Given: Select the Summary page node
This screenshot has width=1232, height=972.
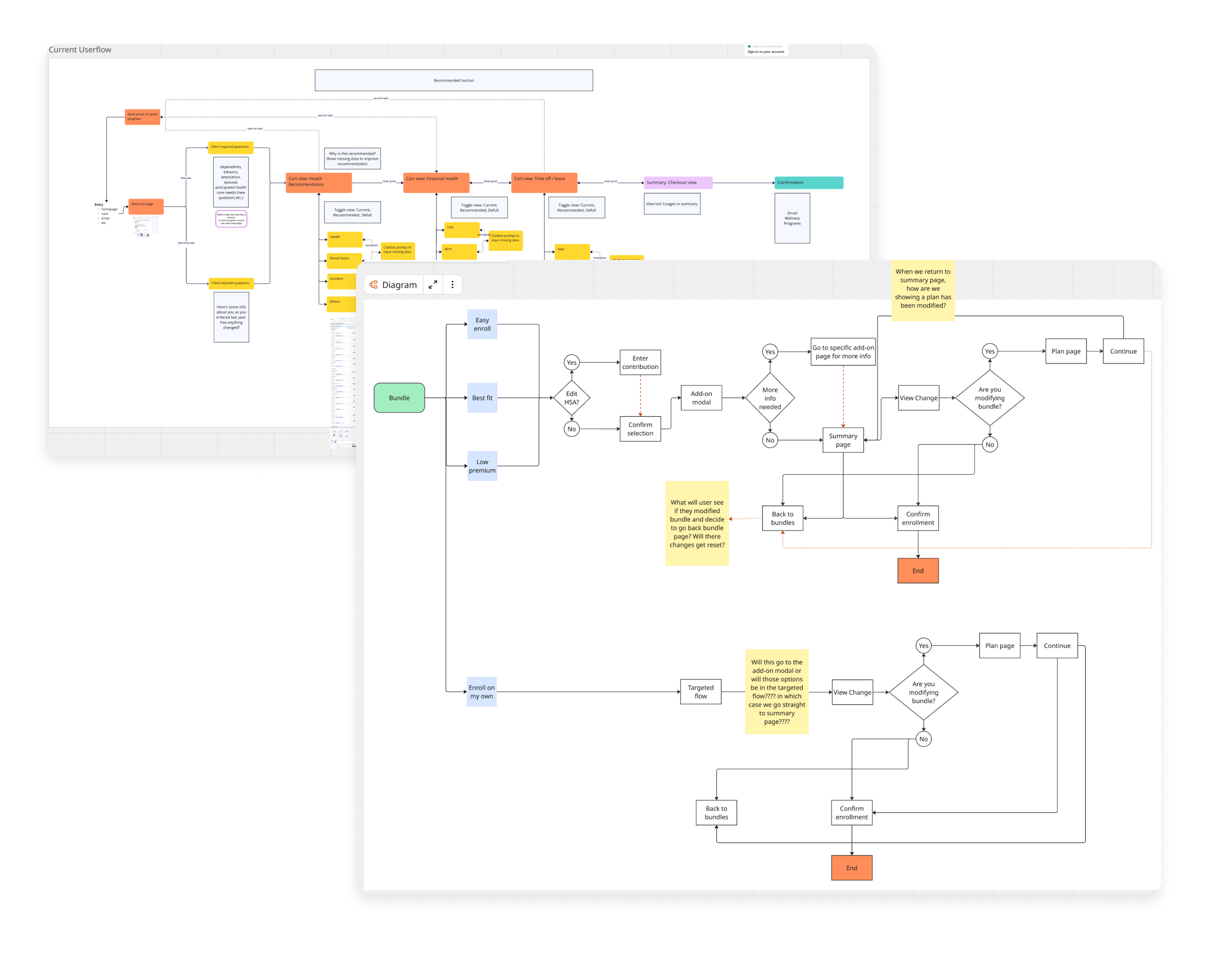Looking at the screenshot, I should coord(843,440).
